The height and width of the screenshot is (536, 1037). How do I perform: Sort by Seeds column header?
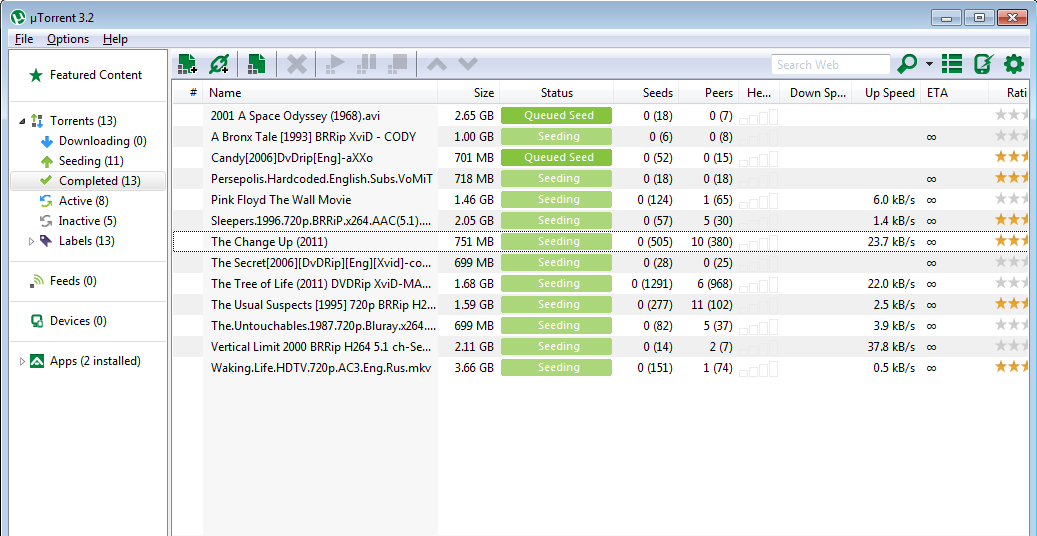[646, 93]
